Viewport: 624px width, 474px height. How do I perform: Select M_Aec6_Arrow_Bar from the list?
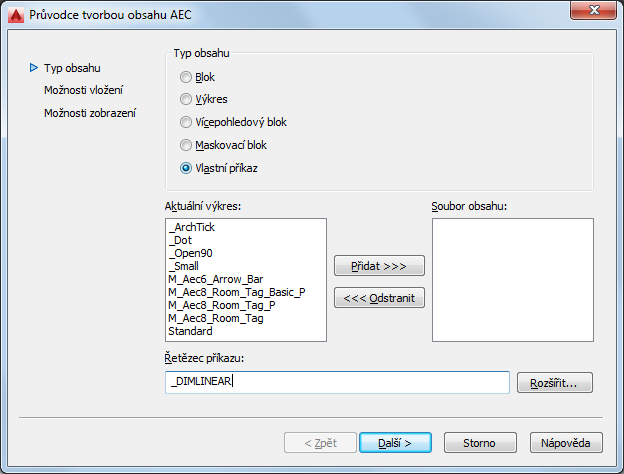coord(215,279)
